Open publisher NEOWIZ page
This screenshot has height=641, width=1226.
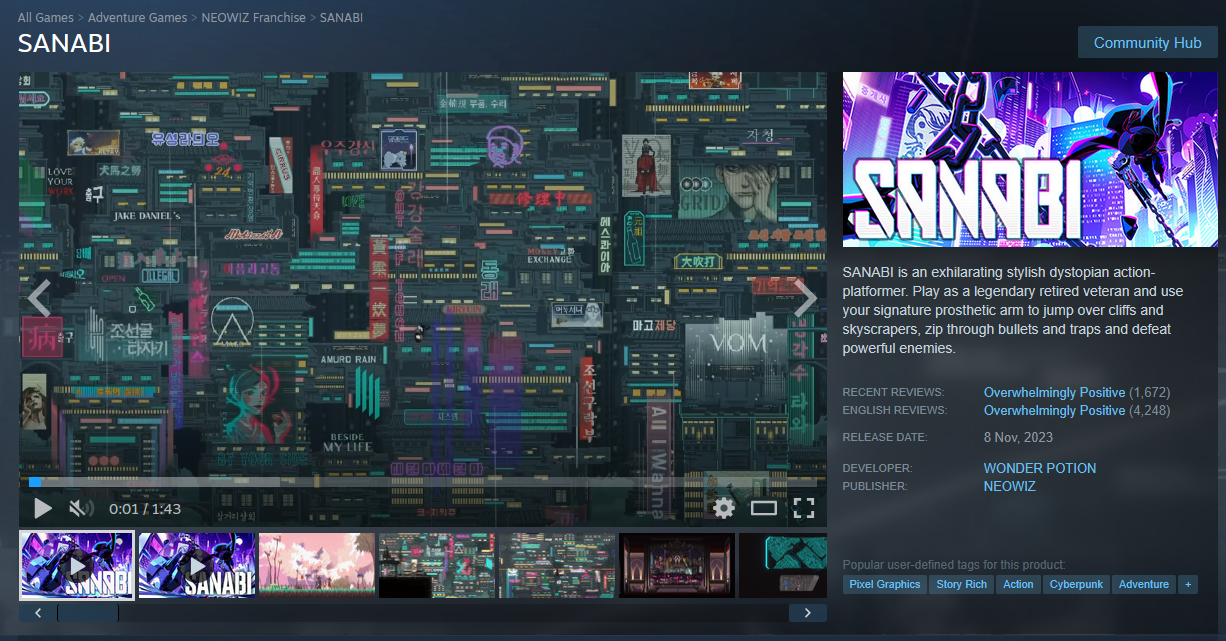click(x=1010, y=486)
